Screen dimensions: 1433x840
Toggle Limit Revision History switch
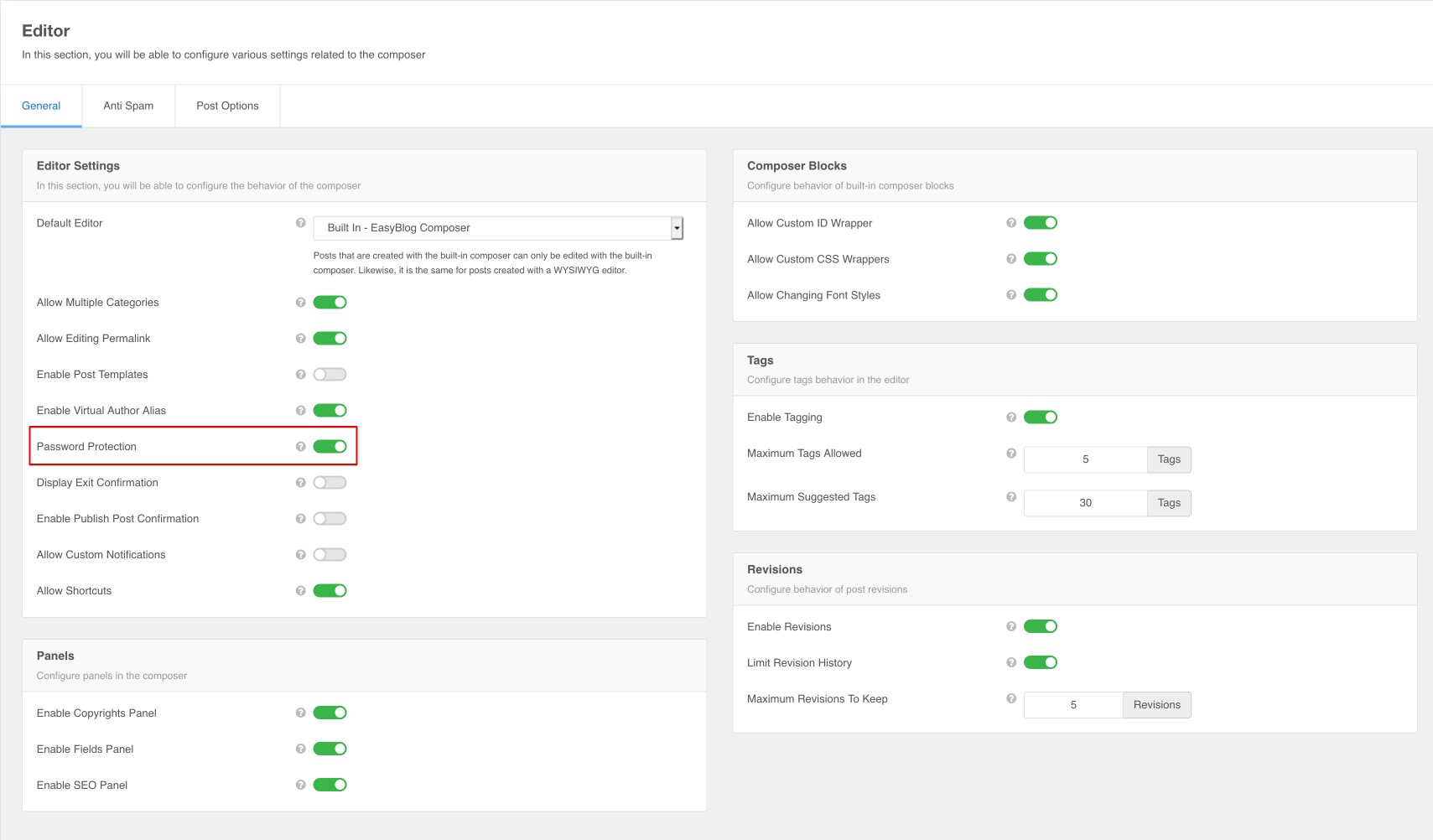(x=1041, y=662)
